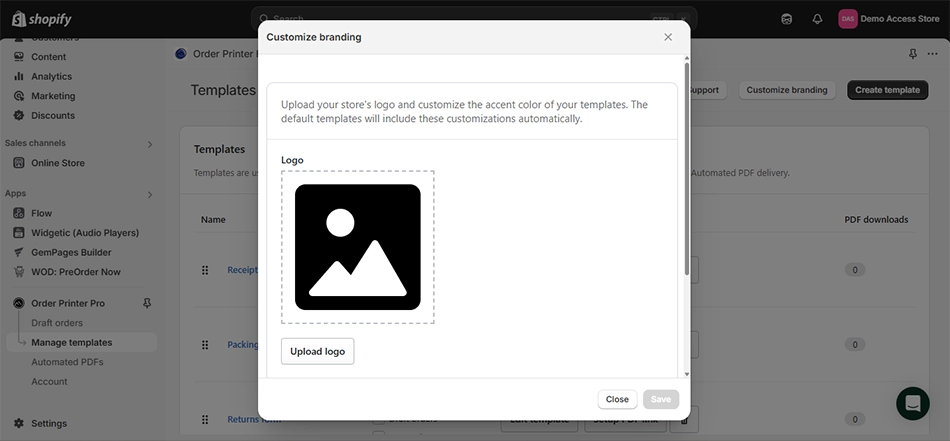Close the Customize branding dialog with X
The width and height of the screenshot is (950, 441).
[668, 37]
